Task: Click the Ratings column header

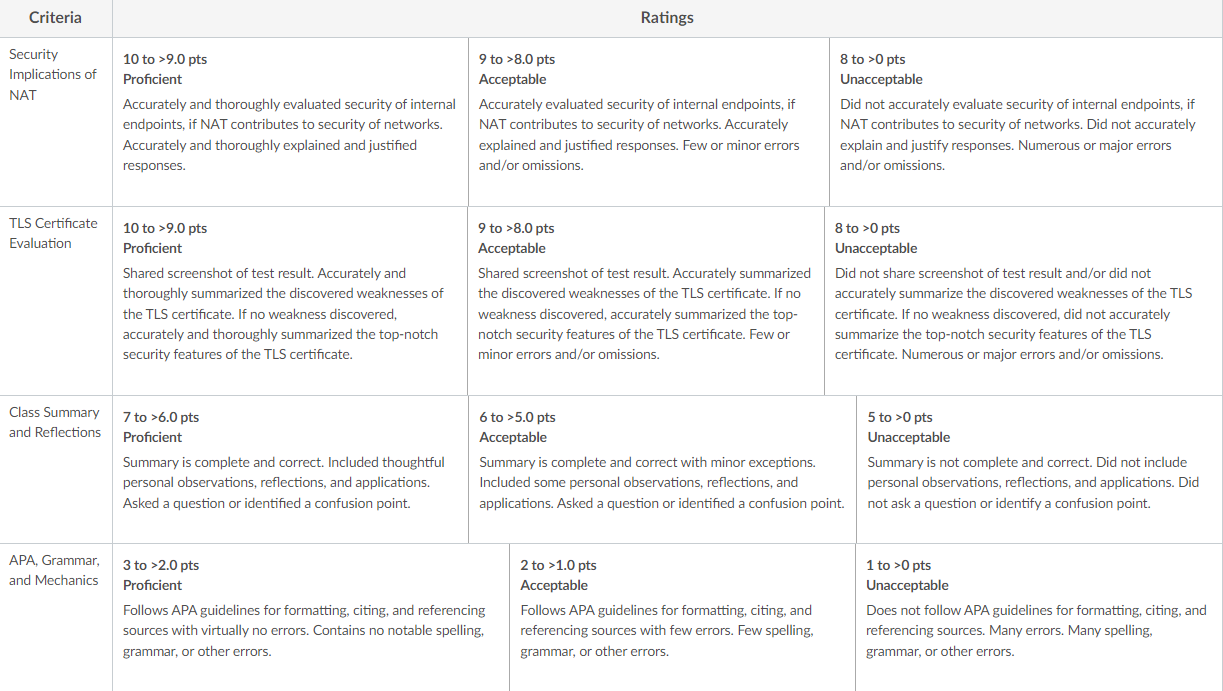Action: point(667,18)
